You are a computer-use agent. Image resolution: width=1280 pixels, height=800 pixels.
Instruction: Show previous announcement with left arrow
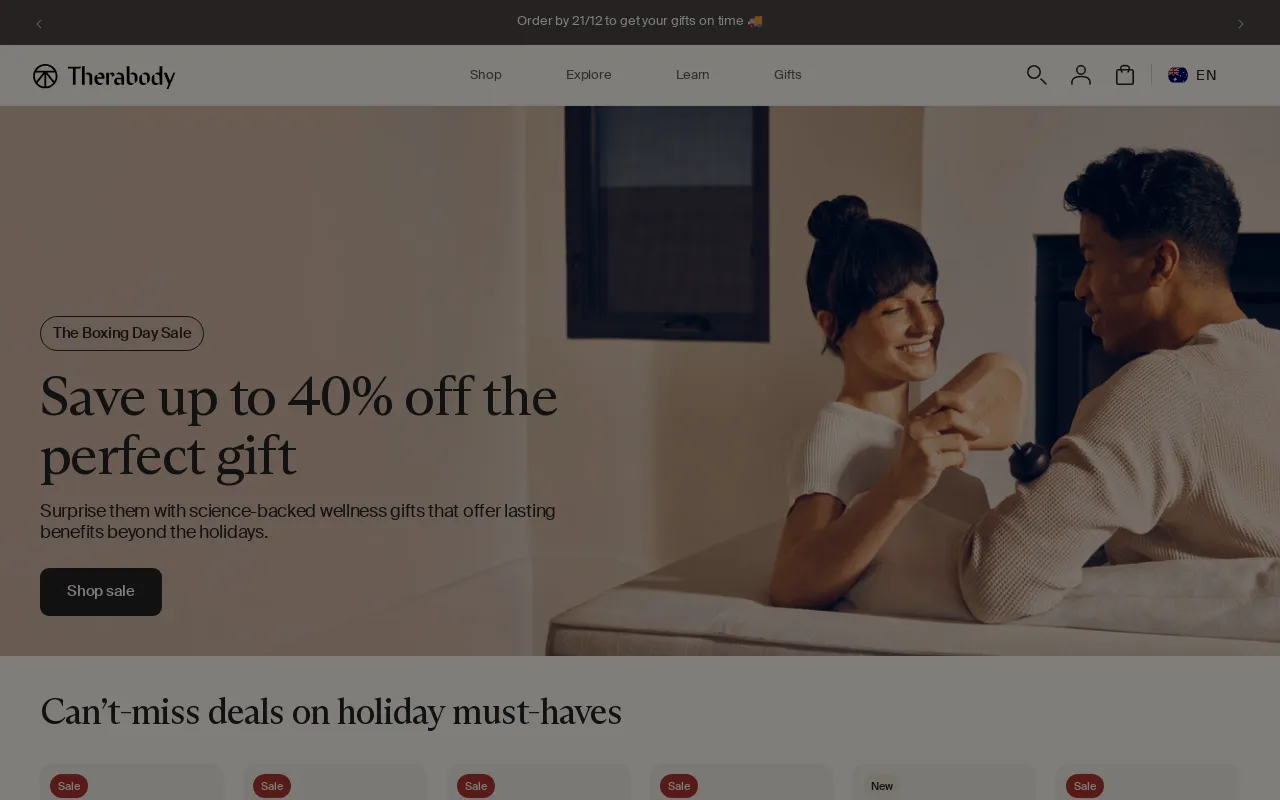tap(39, 23)
